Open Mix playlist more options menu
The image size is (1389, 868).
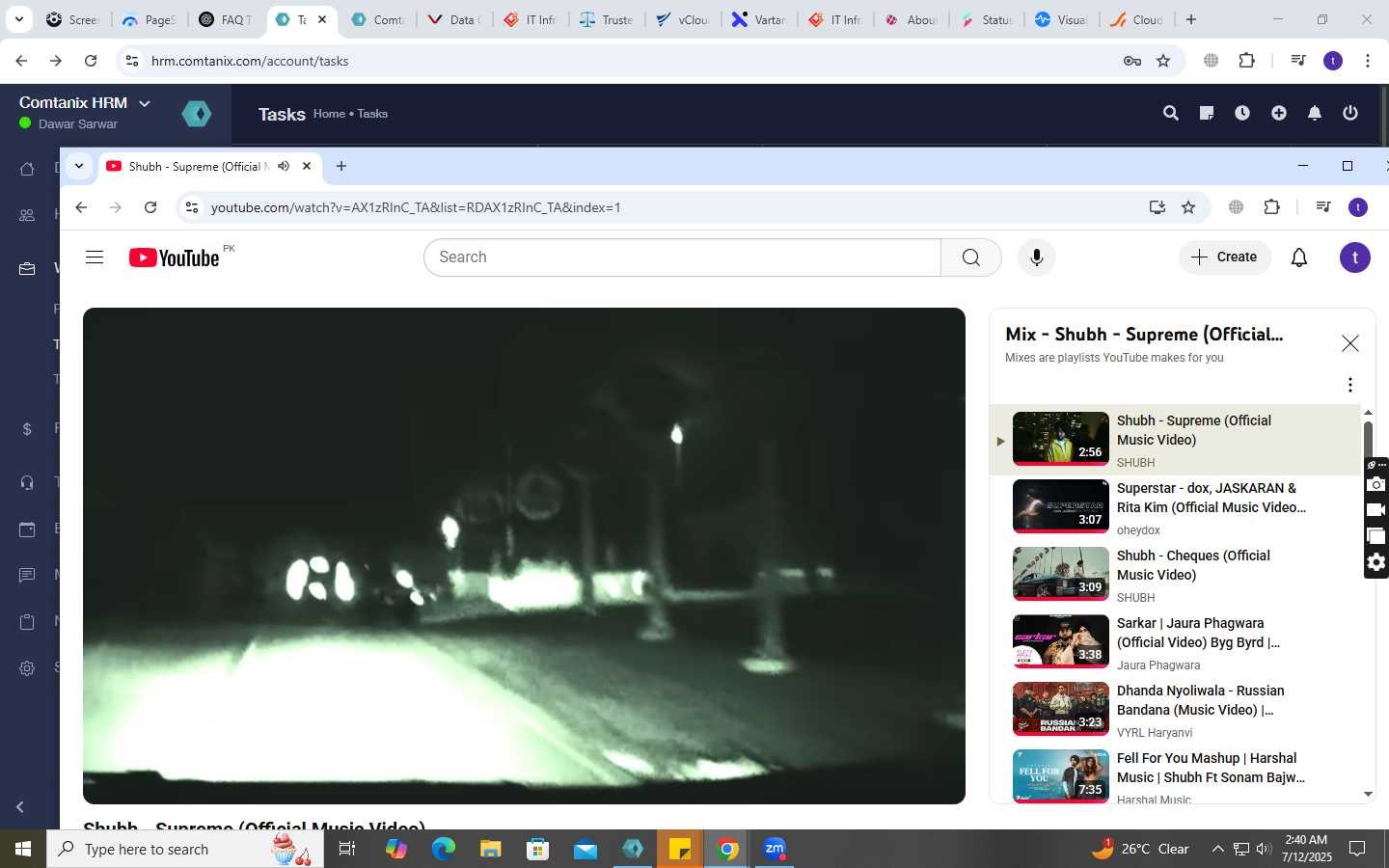coord(1350,385)
